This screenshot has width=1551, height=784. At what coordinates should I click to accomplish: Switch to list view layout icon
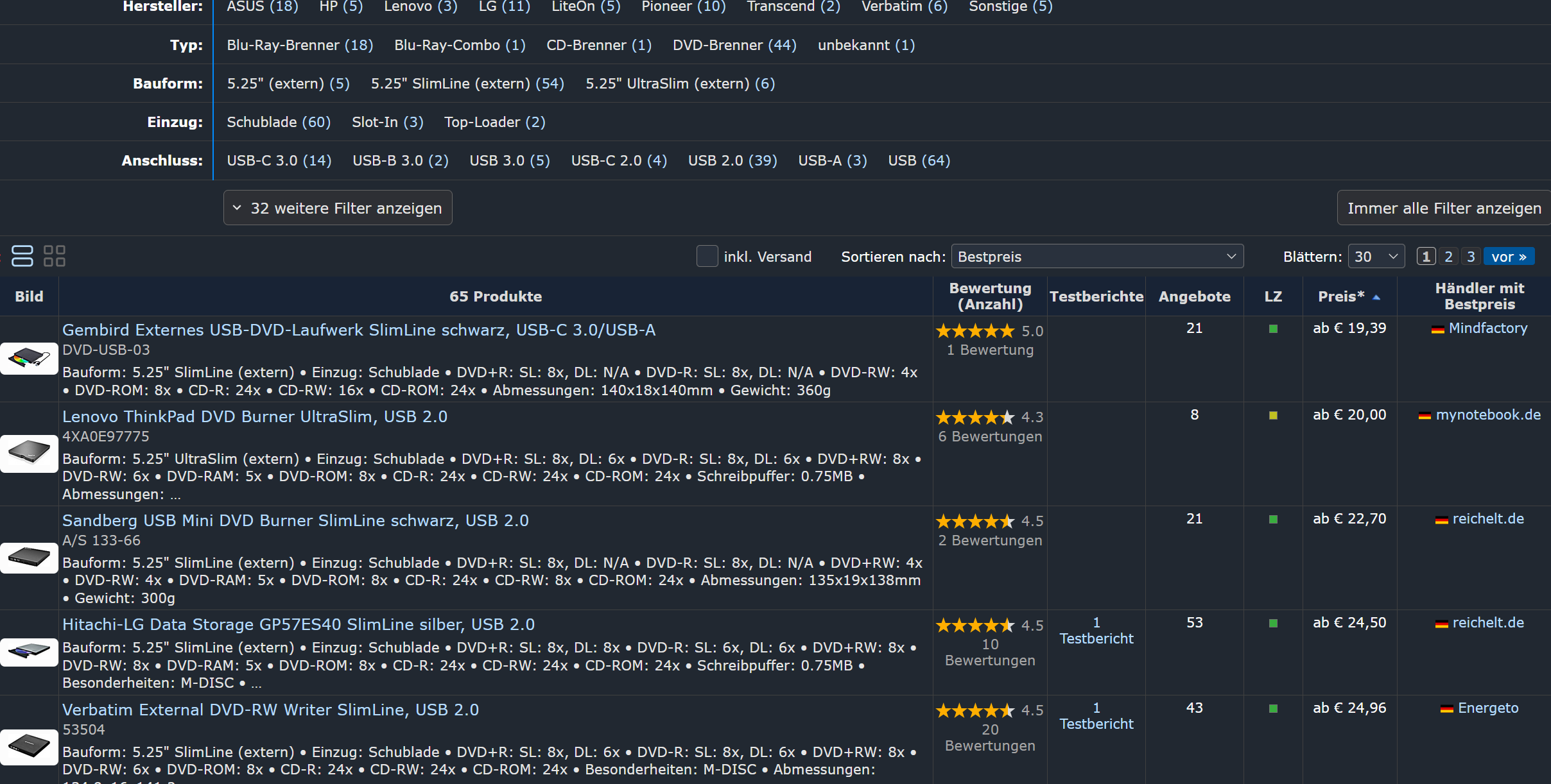coord(22,256)
